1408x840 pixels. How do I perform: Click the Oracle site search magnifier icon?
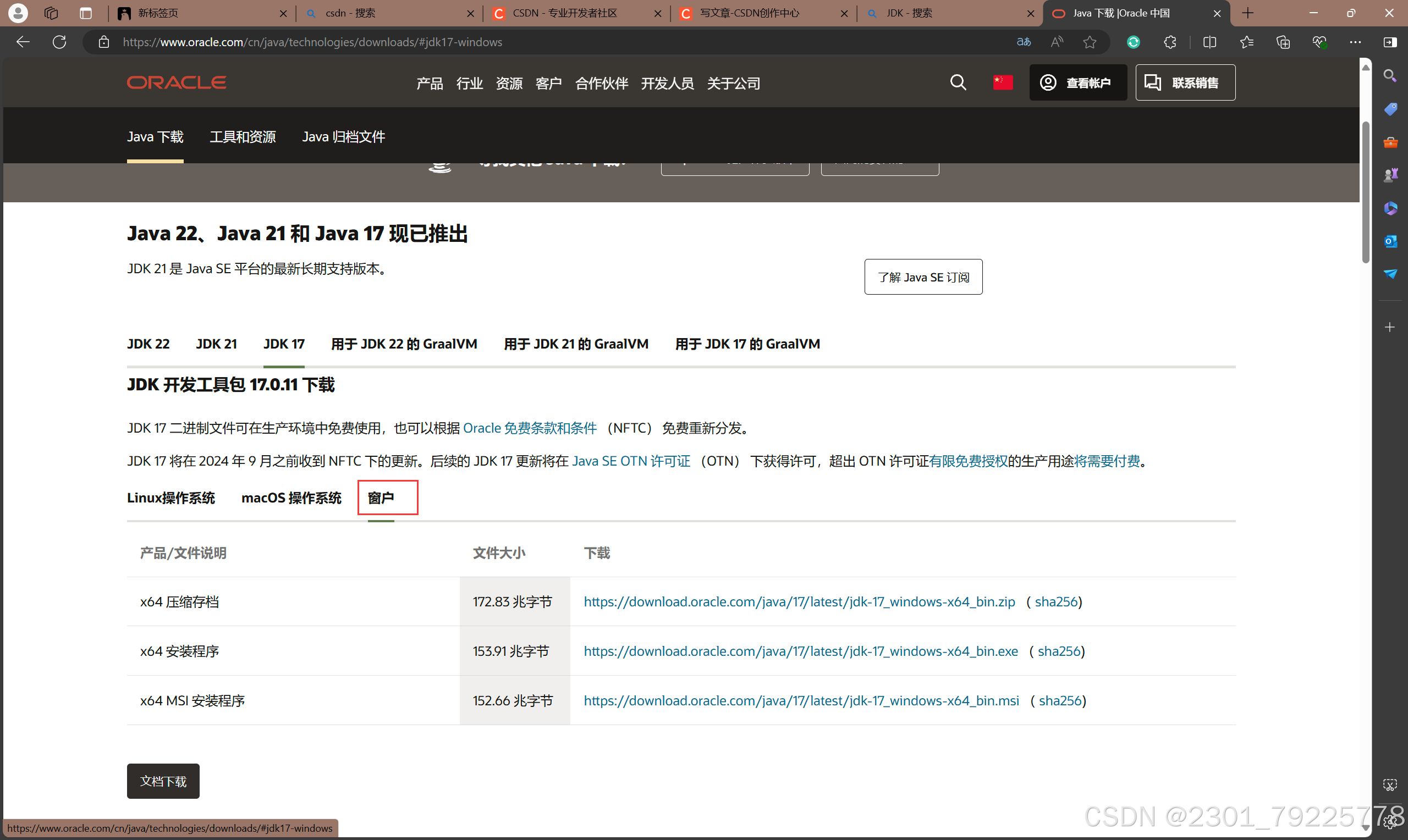point(958,82)
